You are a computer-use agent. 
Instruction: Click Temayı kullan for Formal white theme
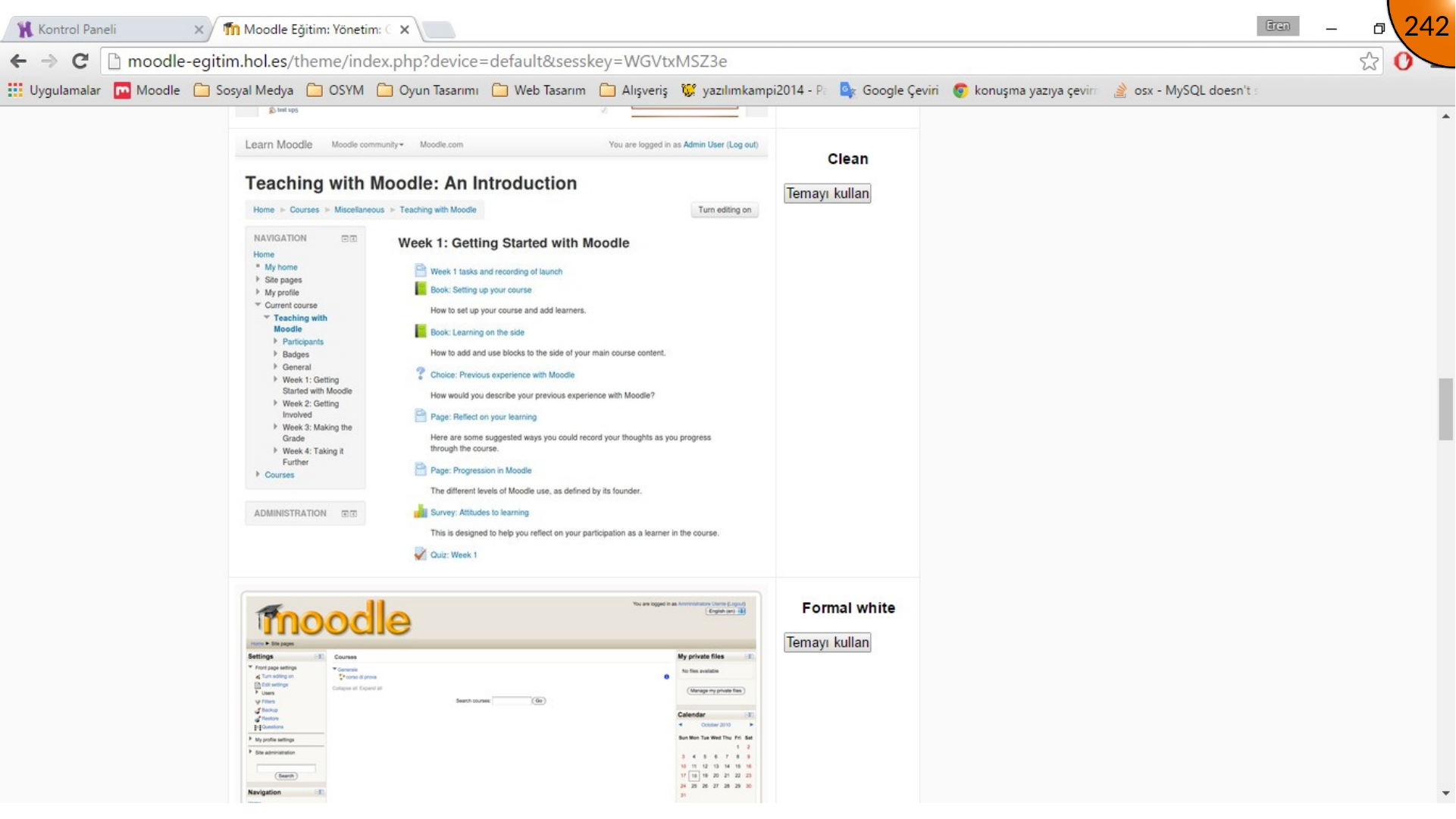[x=827, y=642]
